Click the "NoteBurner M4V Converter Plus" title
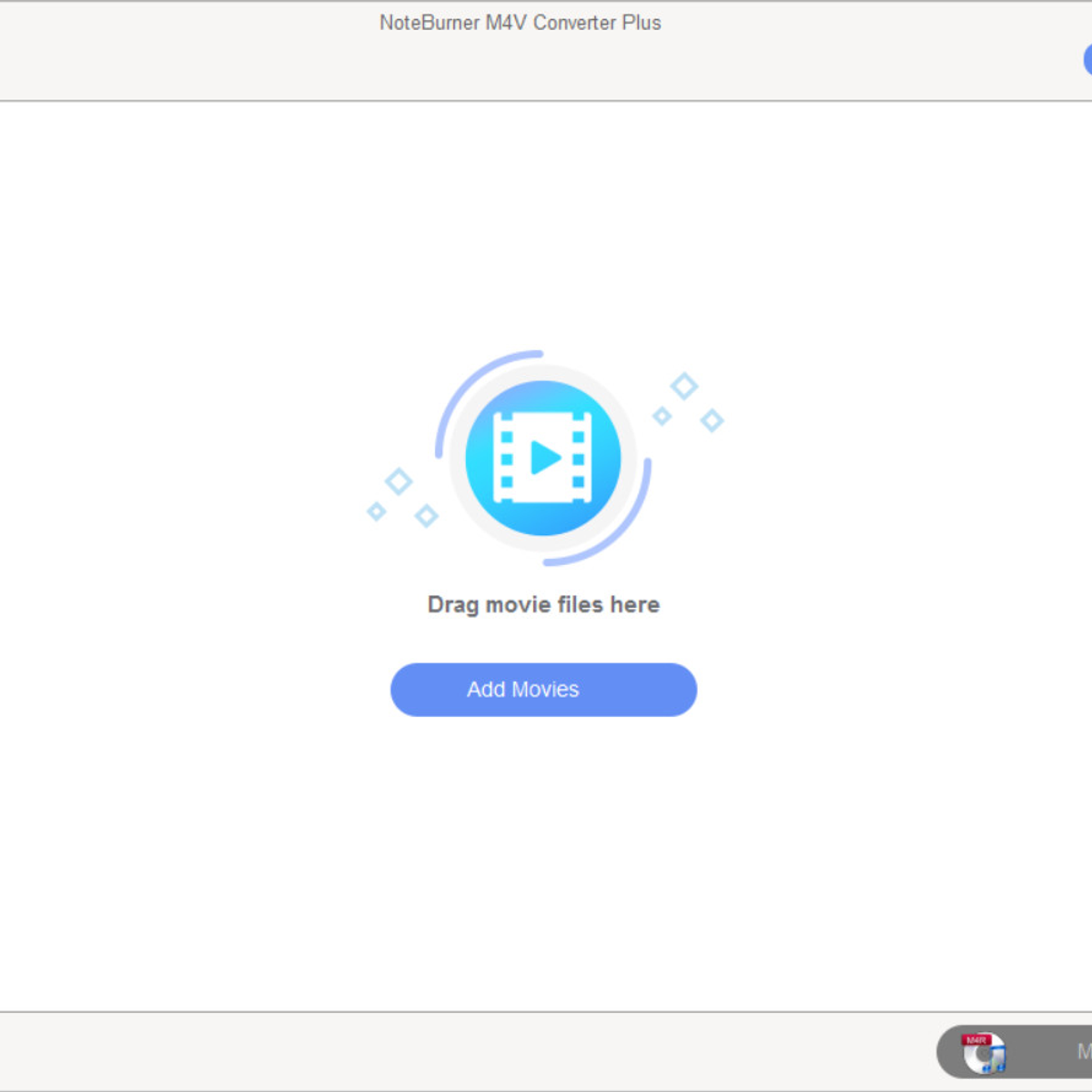 tap(521, 23)
